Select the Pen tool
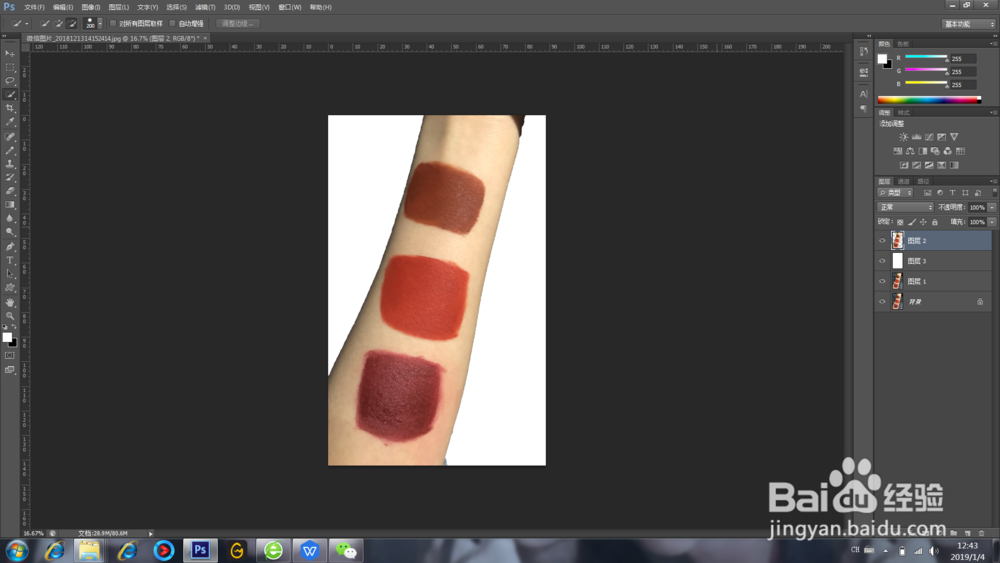This screenshot has width=1000, height=563. pos(10,247)
